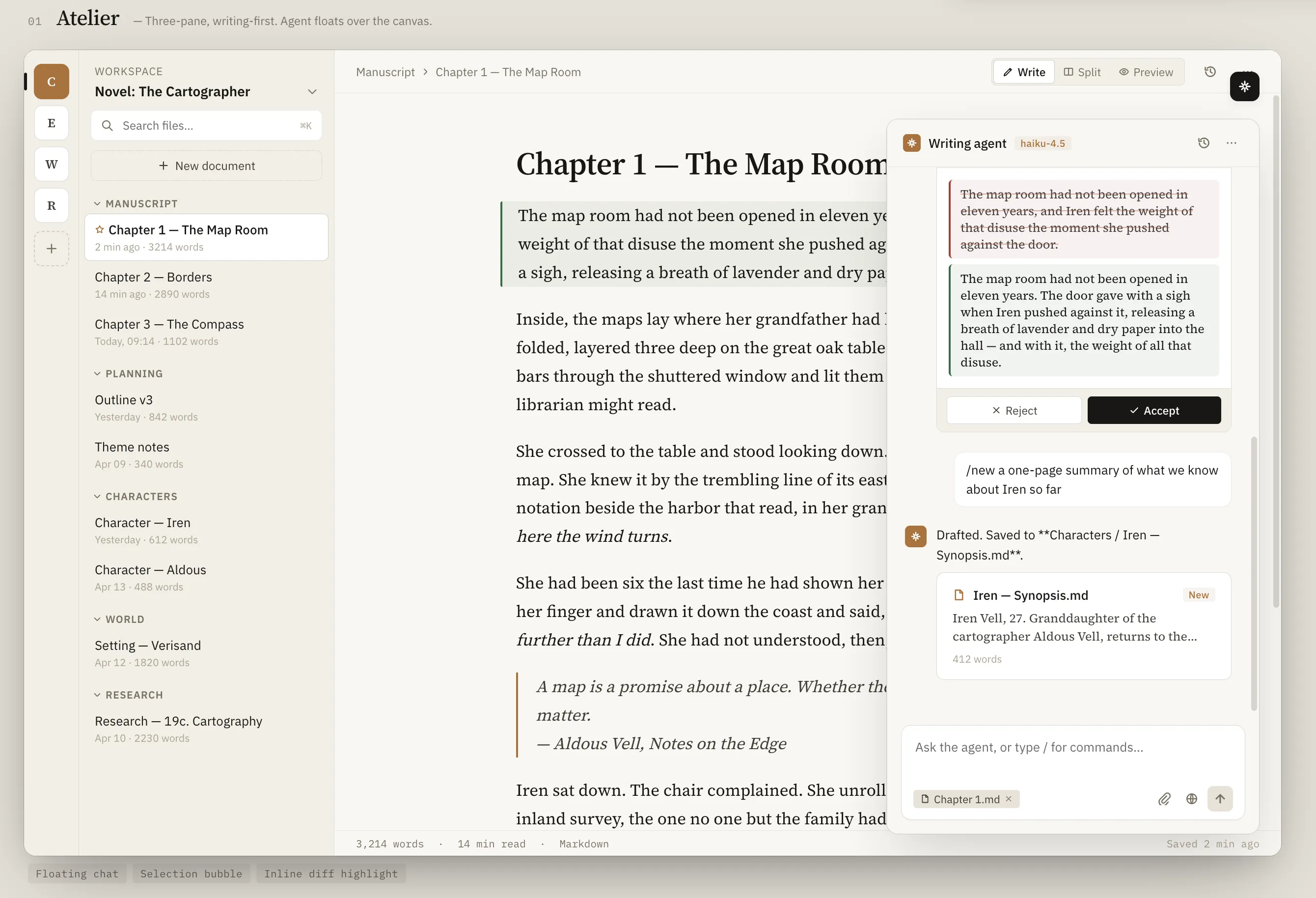
Task: Reject the suggested rewrite
Action: [1014, 411]
